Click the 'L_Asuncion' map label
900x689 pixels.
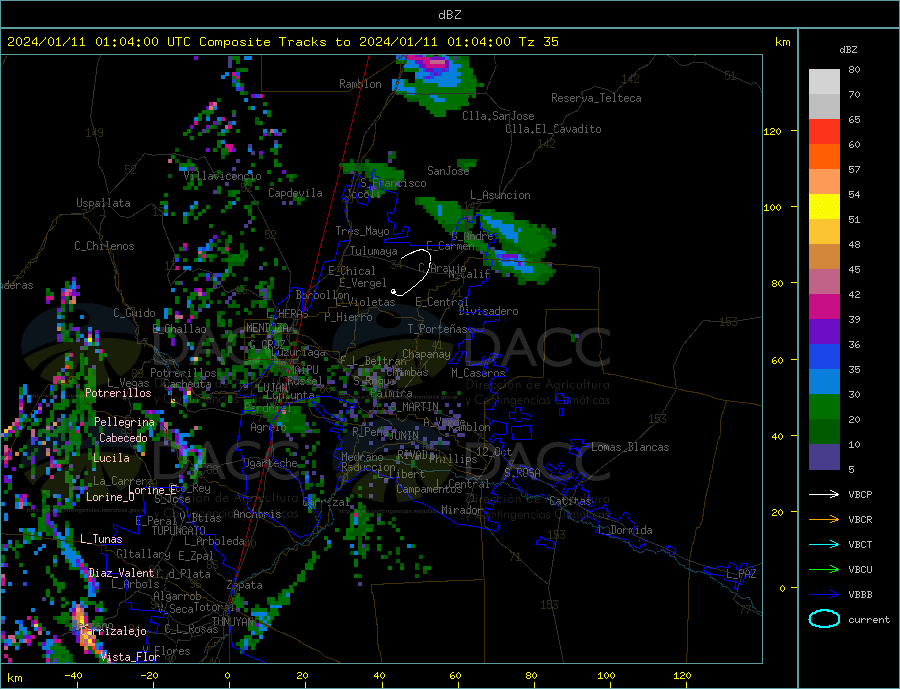(500, 195)
